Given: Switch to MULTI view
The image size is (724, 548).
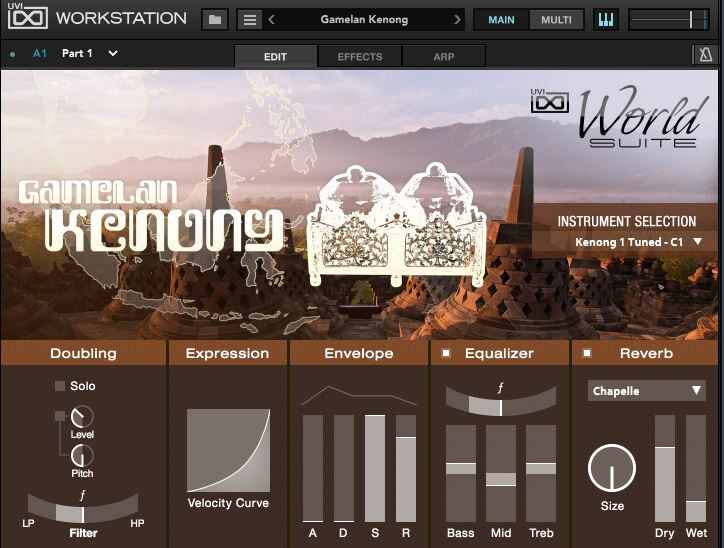Looking at the screenshot, I should tap(556, 20).
